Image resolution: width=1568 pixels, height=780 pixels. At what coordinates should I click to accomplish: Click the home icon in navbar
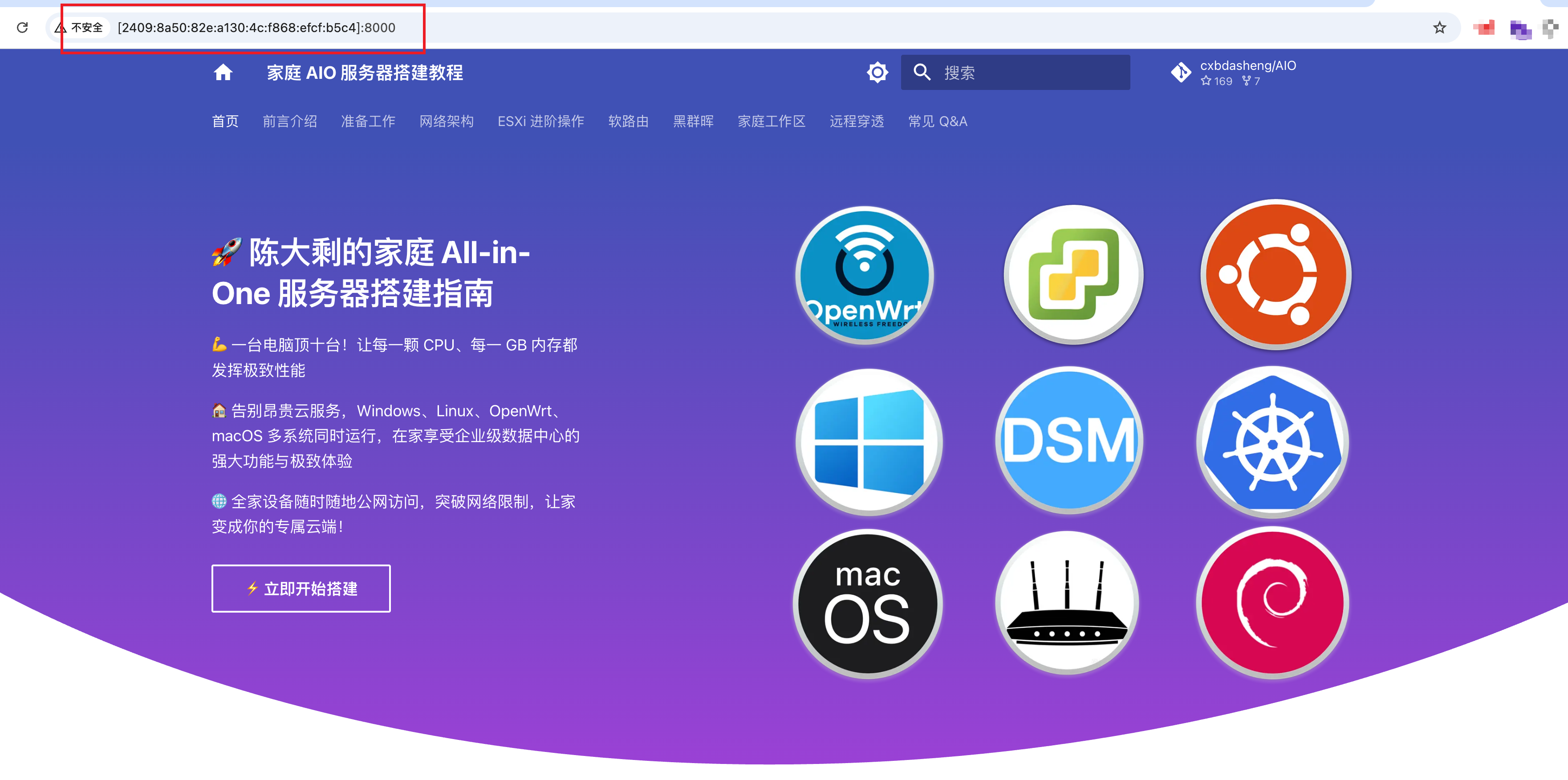(223, 73)
